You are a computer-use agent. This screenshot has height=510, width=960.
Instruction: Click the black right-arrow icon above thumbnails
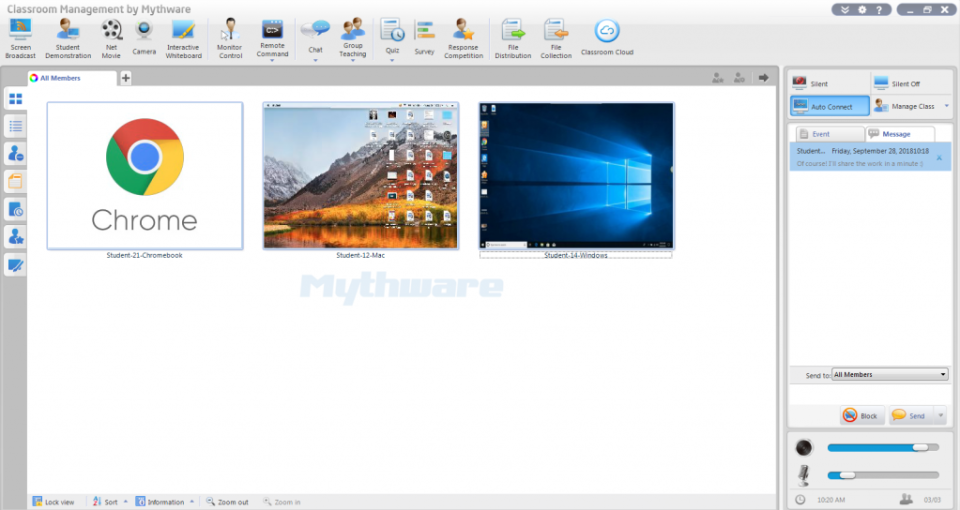[763, 78]
